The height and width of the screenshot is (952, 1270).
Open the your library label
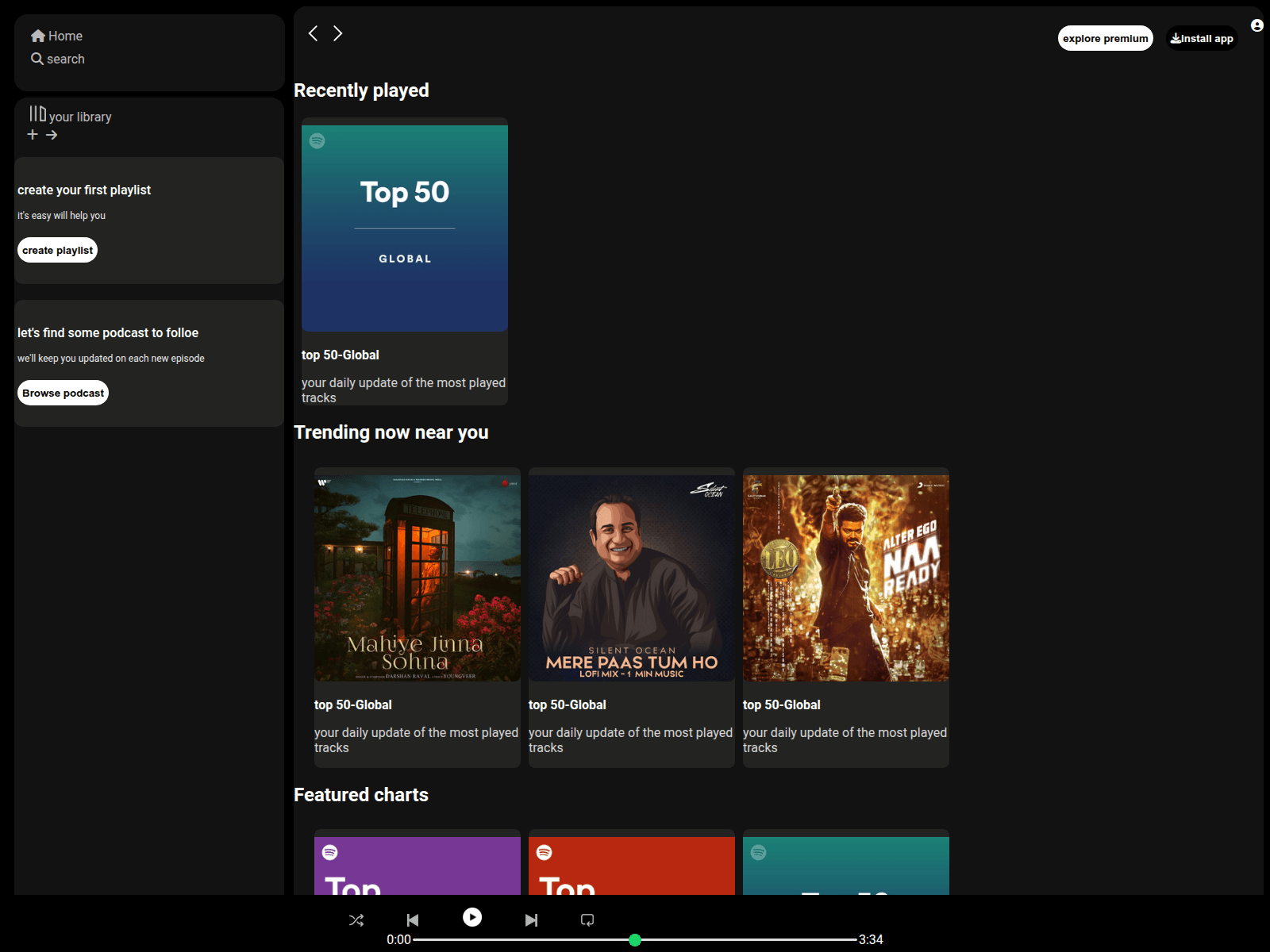pyautogui.click(x=80, y=117)
